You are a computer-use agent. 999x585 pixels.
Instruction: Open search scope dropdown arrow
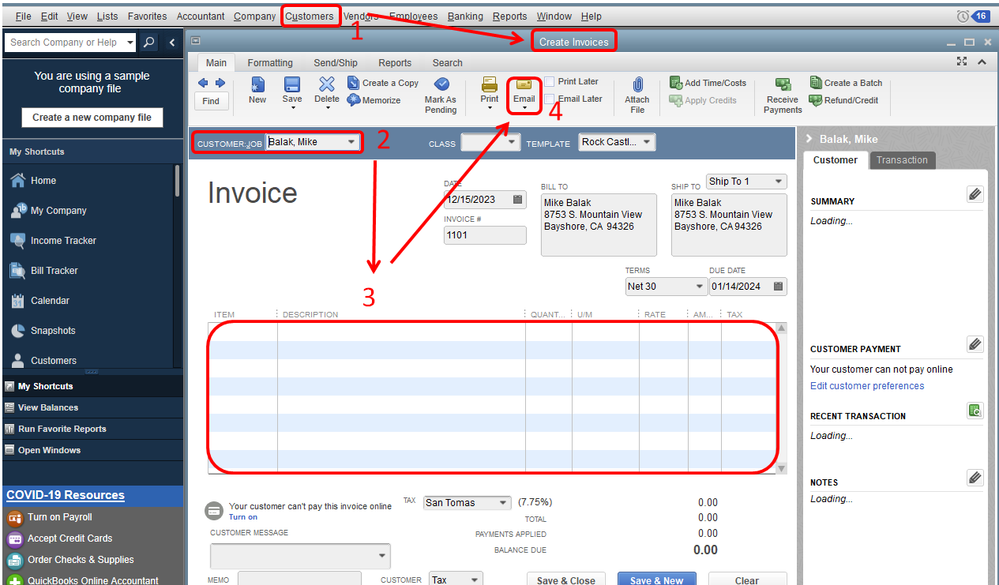click(130, 42)
